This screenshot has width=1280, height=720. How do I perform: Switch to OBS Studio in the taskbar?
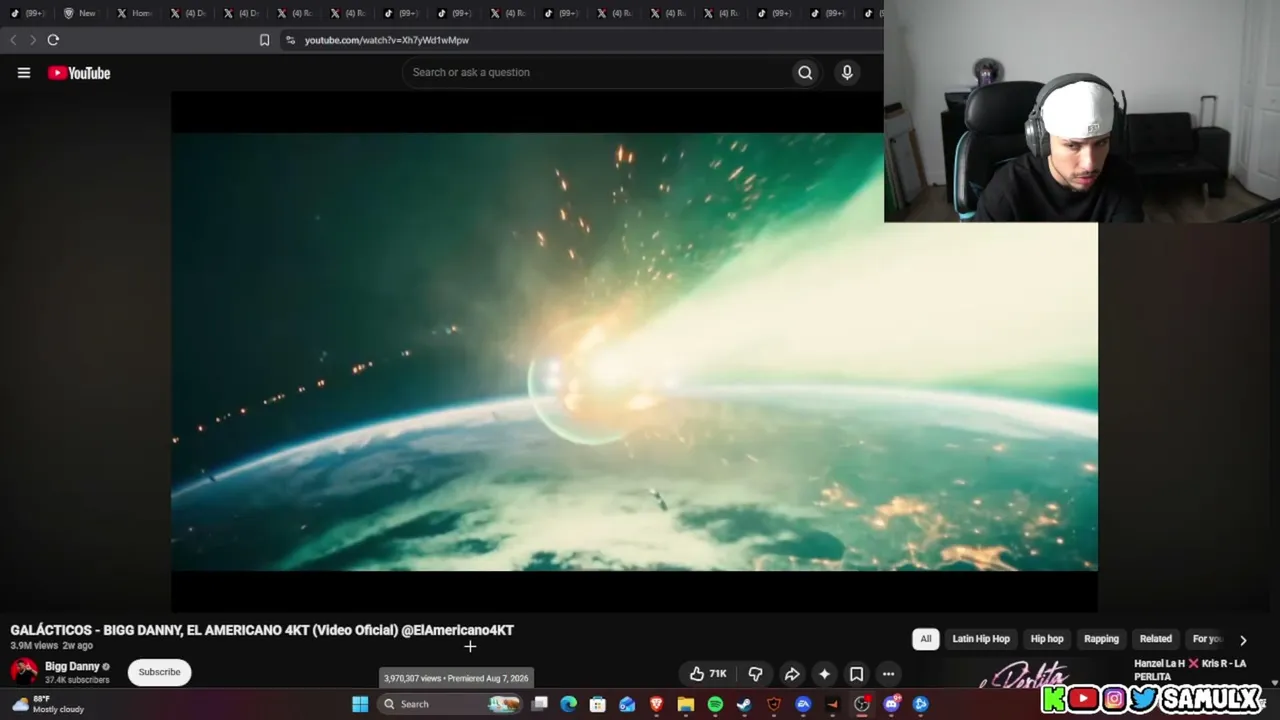coord(862,704)
